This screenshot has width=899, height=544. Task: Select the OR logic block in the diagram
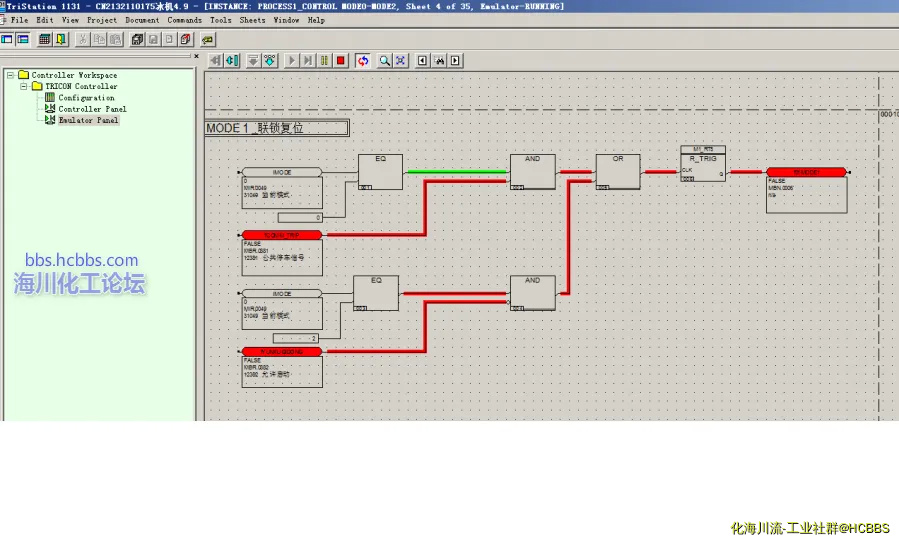point(617,172)
